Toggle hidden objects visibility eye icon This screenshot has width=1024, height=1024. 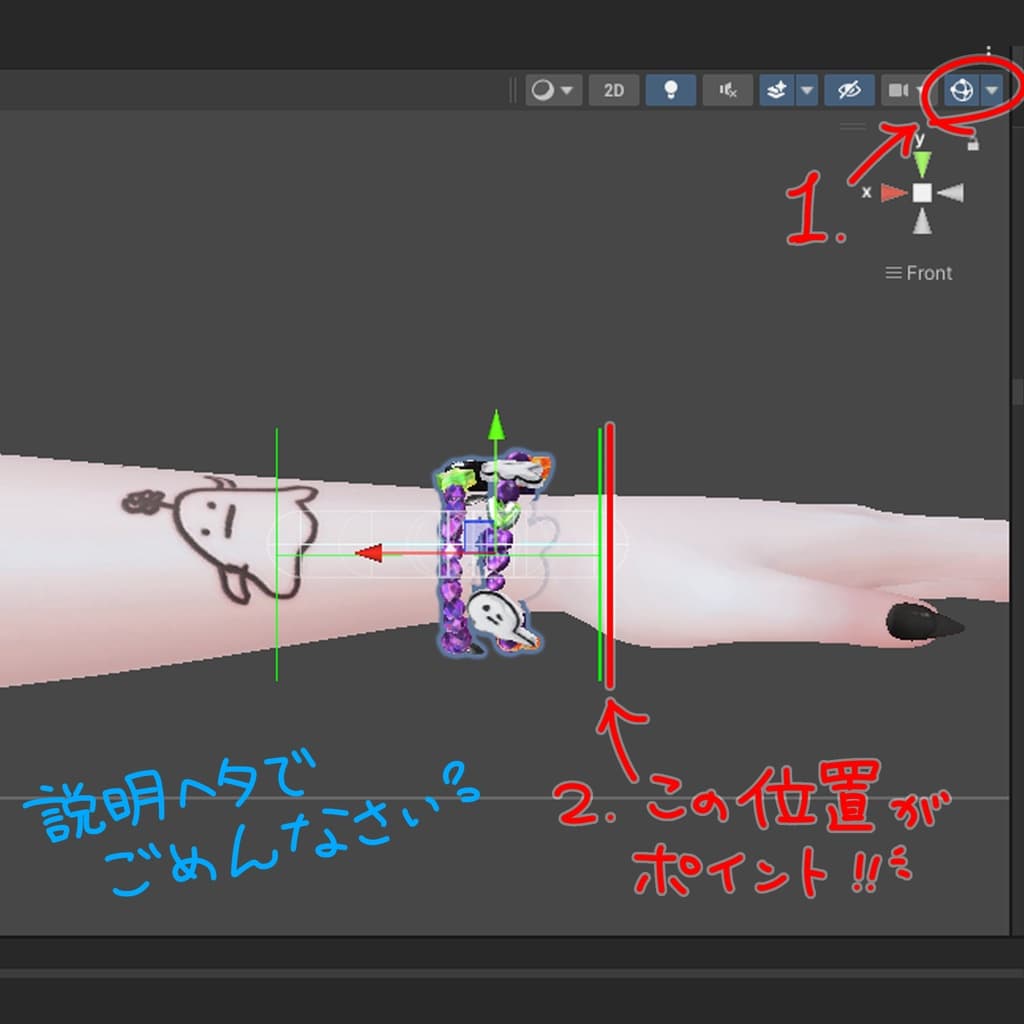[849, 89]
